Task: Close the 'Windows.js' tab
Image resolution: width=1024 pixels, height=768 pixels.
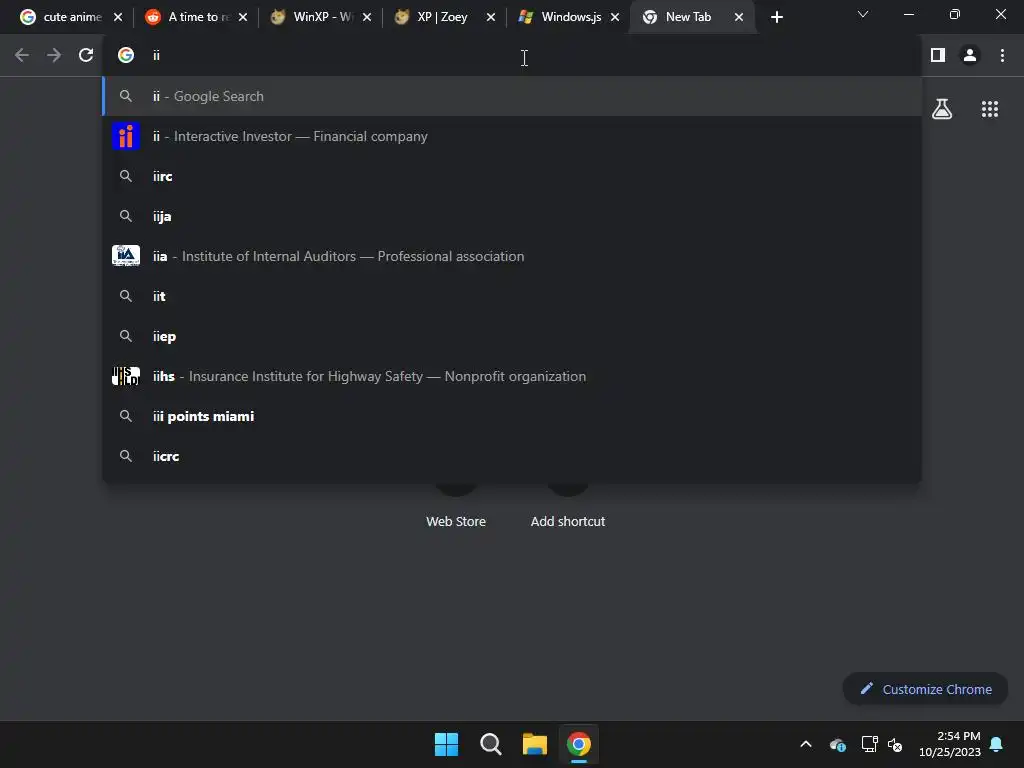Action: 615,18
